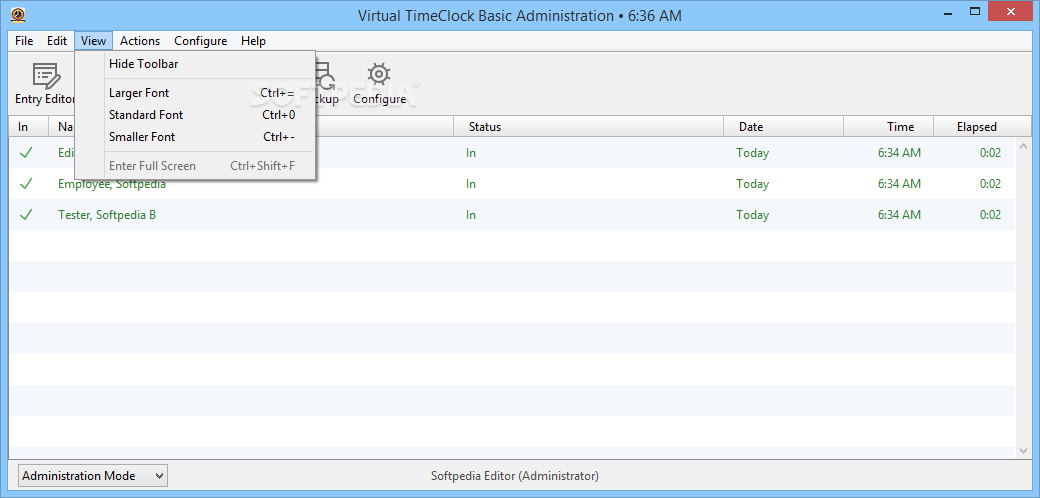
Task: Click the In status of Employee row
Action: tap(470, 184)
